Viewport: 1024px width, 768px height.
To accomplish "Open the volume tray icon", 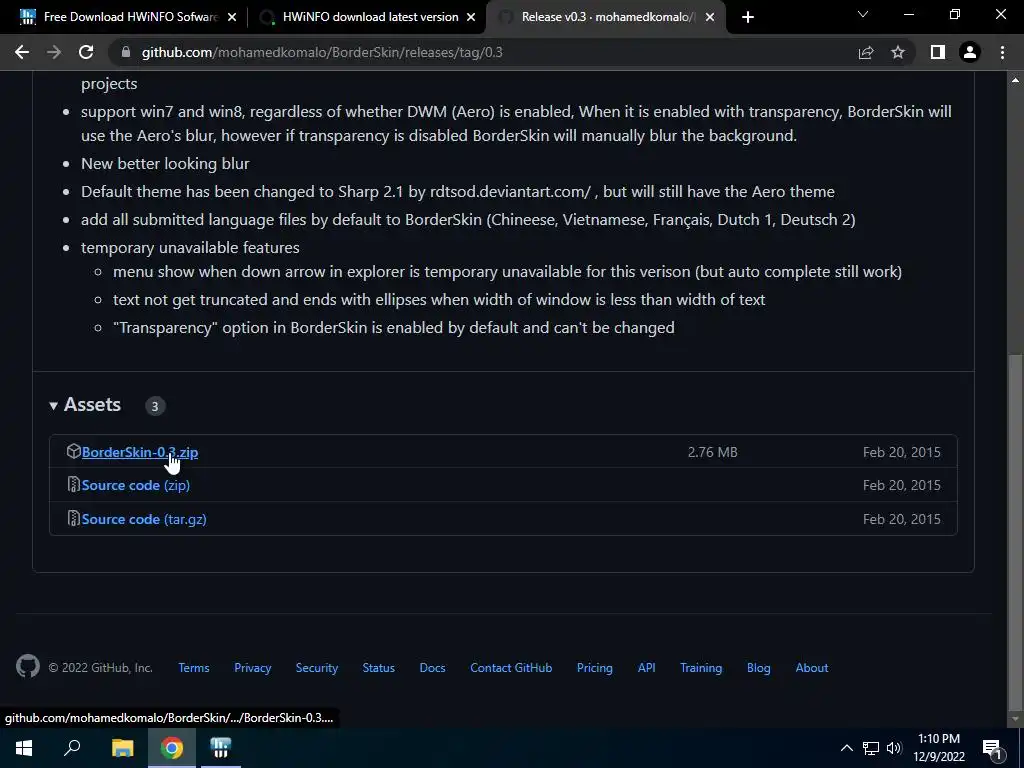I will 894,748.
